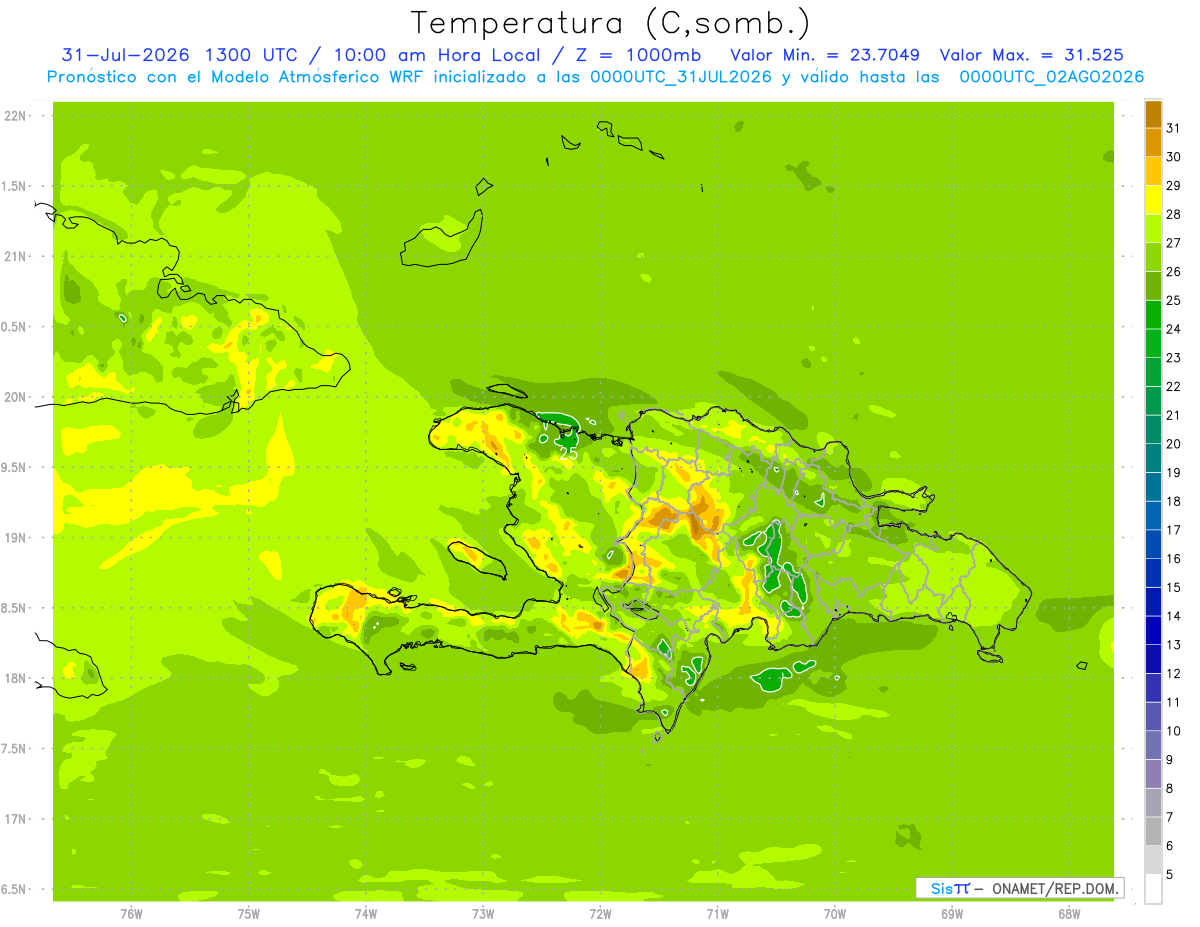Image resolution: width=1200 pixels, height=927 pixels.
Task: Pick the legend swatch between 29 and 30
Action: coord(1153,171)
